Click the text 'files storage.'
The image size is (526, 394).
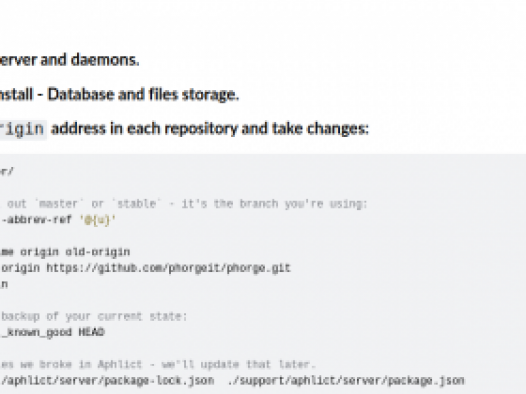click(x=194, y=94)
